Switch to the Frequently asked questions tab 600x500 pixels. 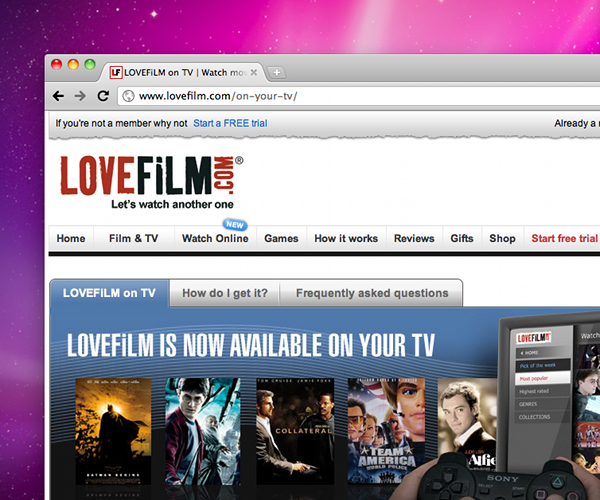372,293
